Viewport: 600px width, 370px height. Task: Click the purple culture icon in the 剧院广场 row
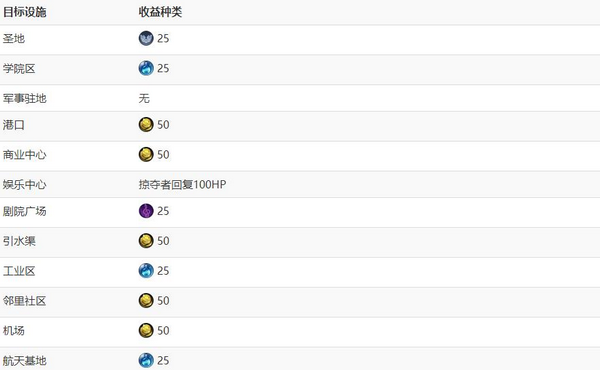pyautogui.click(x=146, y=211)
